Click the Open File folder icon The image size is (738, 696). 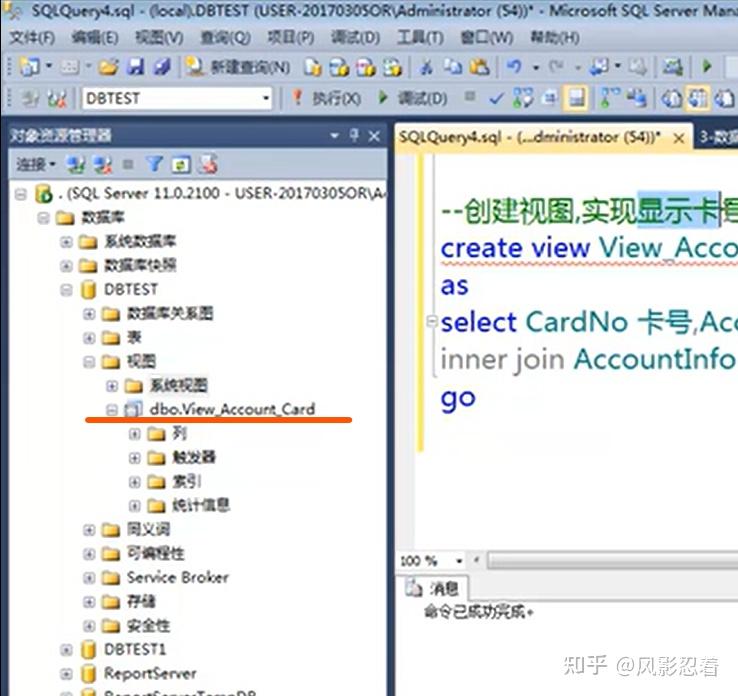tap(108, 67)
